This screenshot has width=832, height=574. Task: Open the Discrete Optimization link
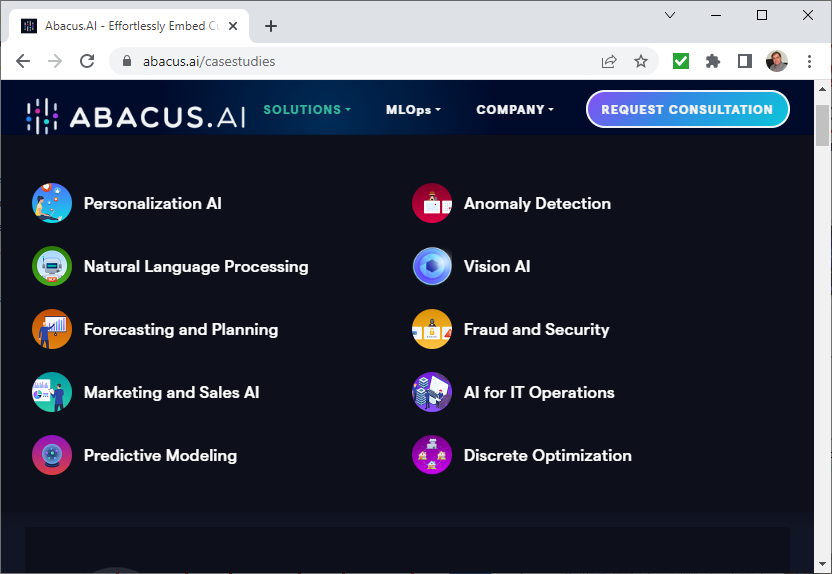click(548, 455)
